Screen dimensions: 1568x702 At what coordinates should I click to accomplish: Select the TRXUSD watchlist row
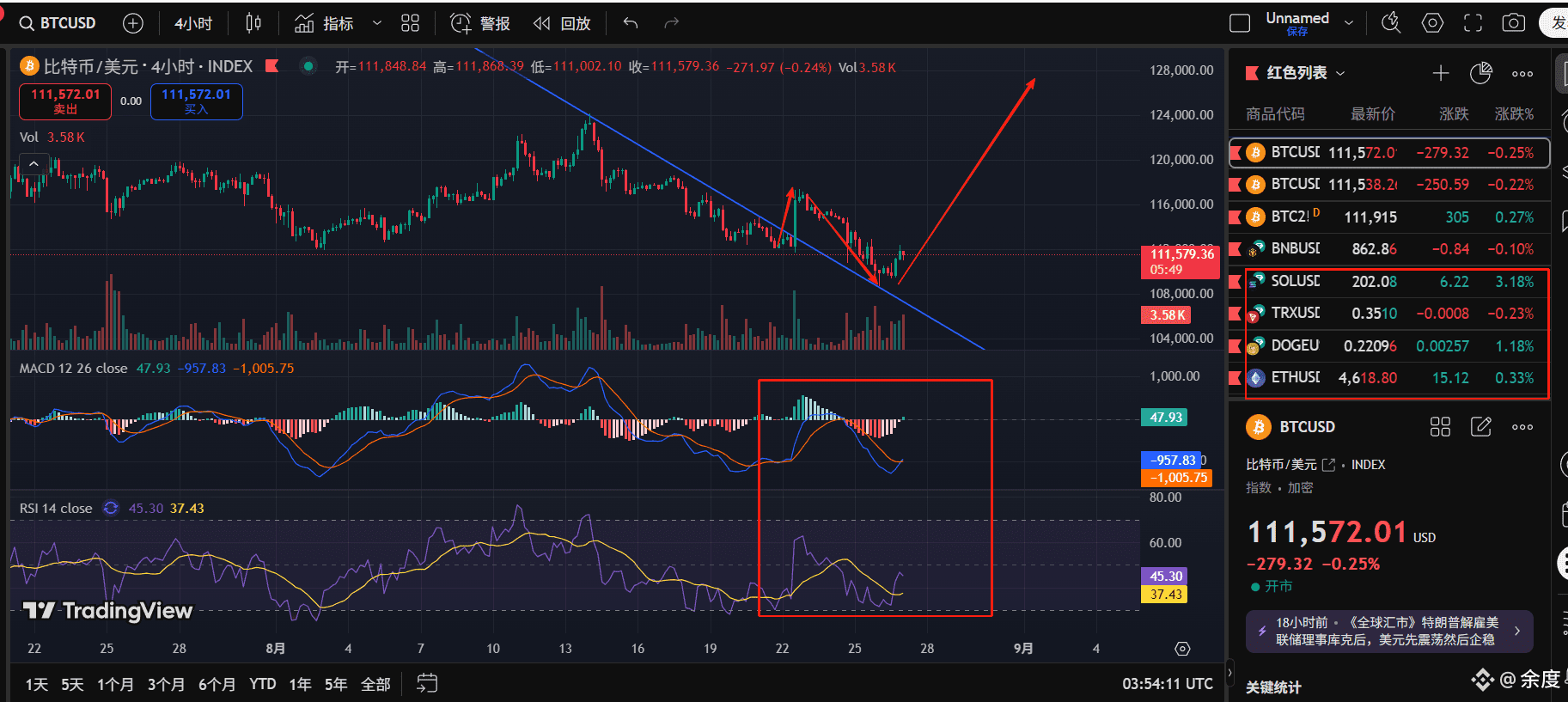tap(1389, 314)
